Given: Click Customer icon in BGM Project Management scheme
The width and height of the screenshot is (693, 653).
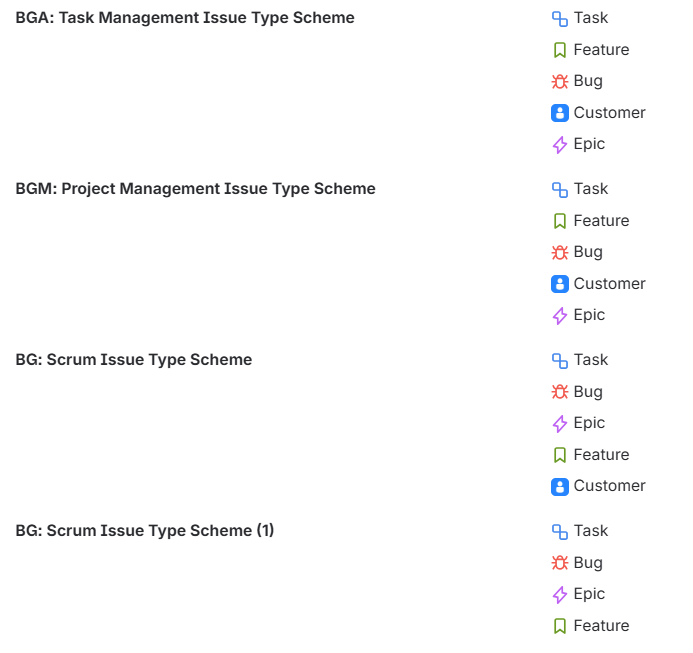Looking at the screenshot, I should click(x=560, y=284).
